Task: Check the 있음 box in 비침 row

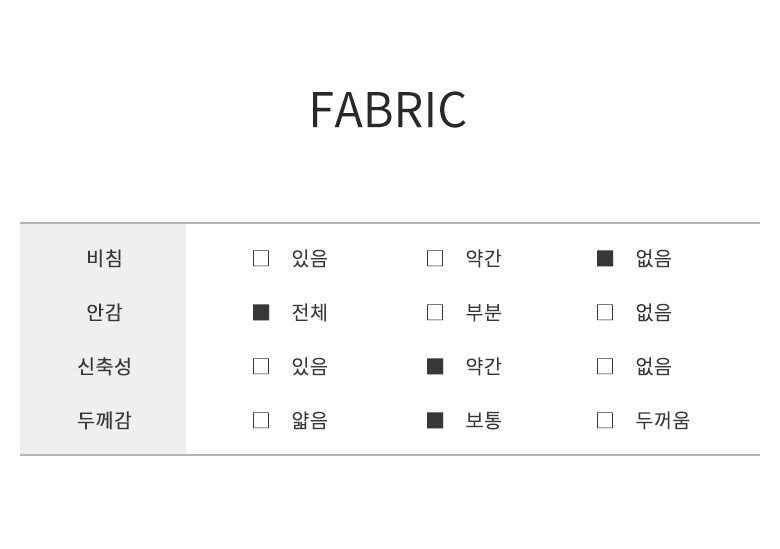Action: (261, 258)
